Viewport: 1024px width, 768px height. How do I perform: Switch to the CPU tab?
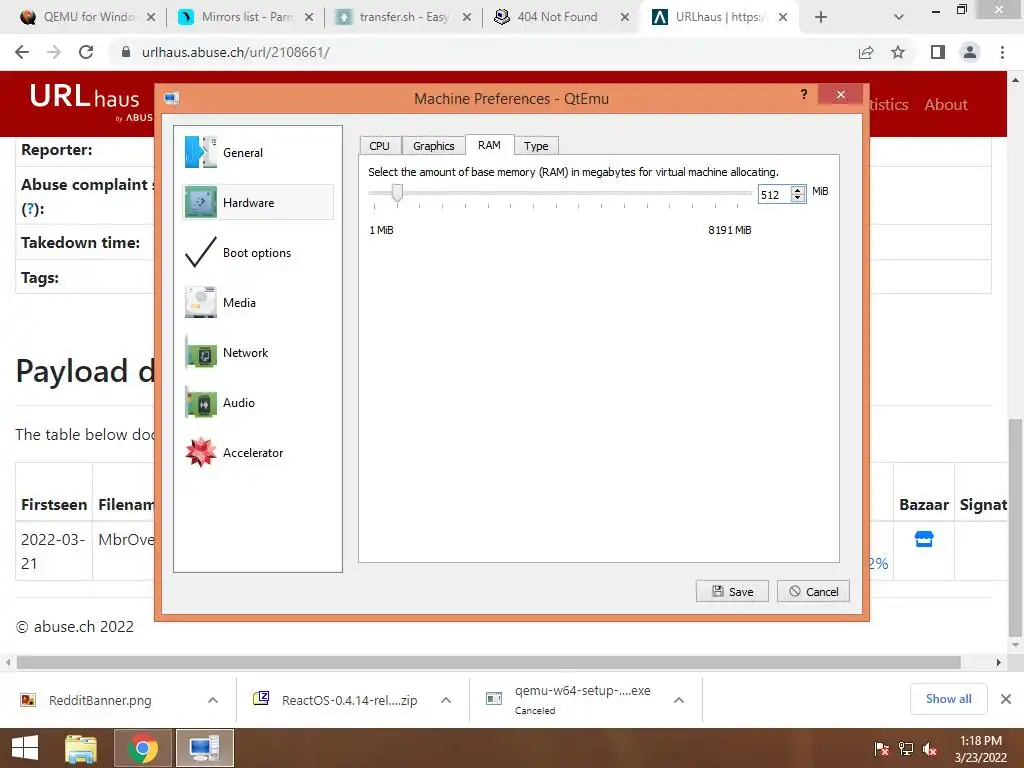(x=379, y=146)
